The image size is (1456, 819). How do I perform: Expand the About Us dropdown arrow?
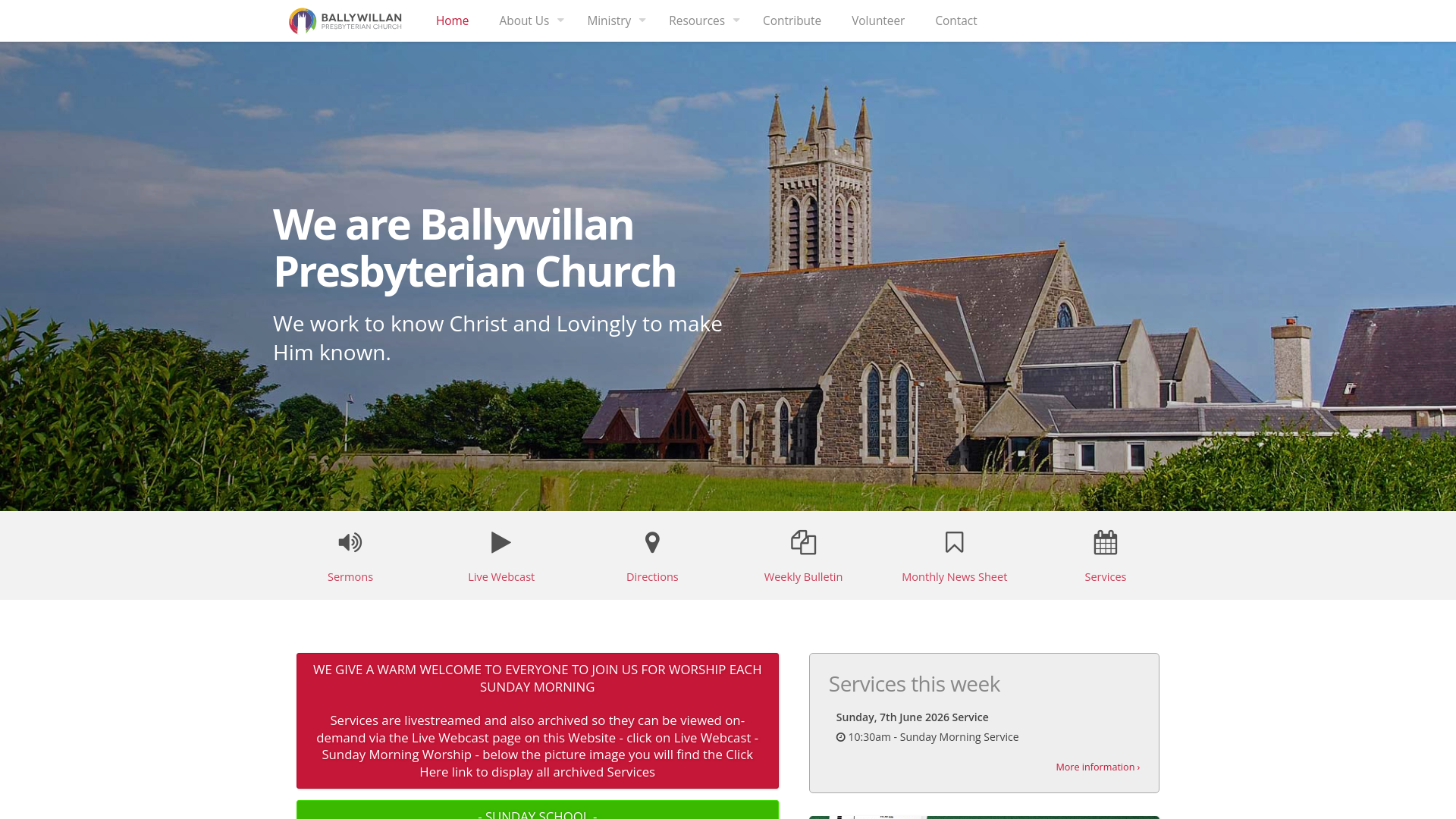pos(560,20)
